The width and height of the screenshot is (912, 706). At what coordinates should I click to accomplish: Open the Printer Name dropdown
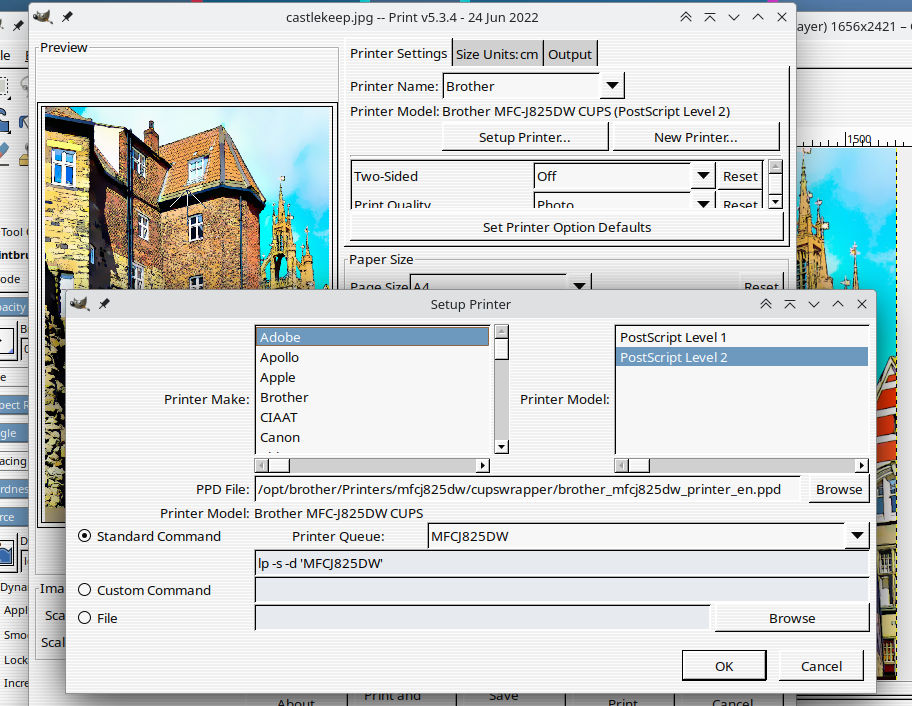click(x=613, y=86)
